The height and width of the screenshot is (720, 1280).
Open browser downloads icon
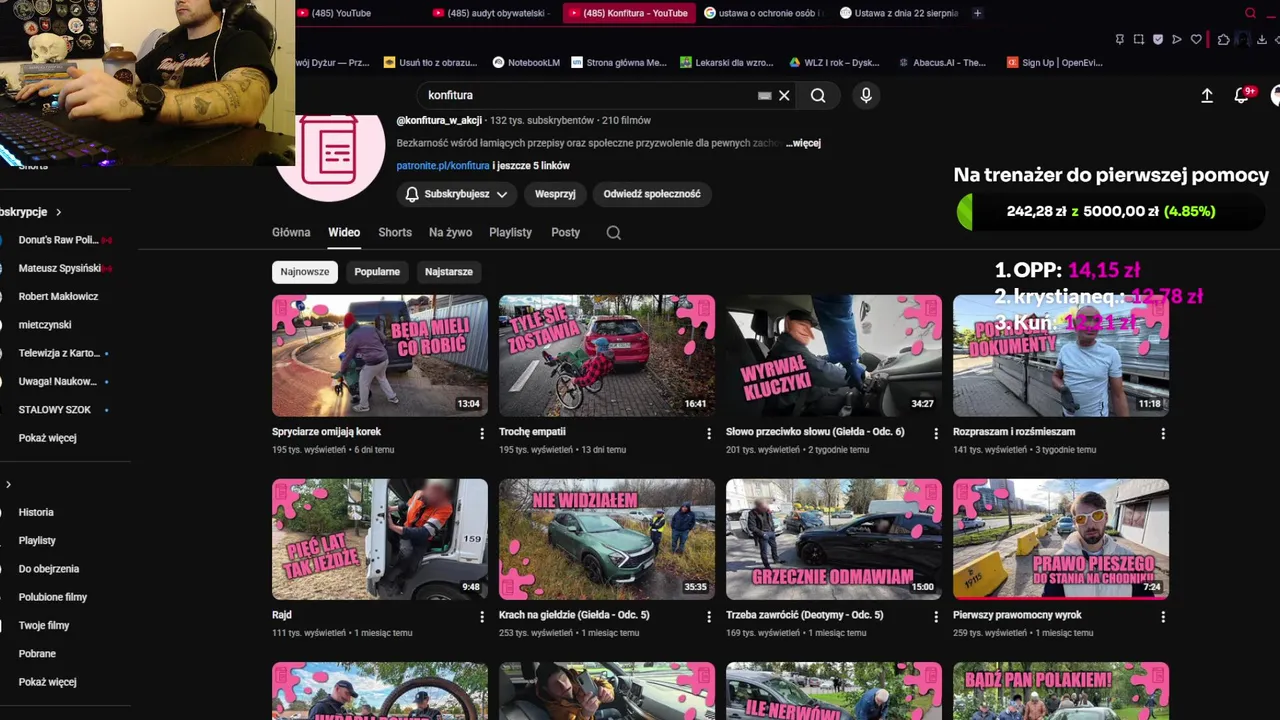(1262, 40)
